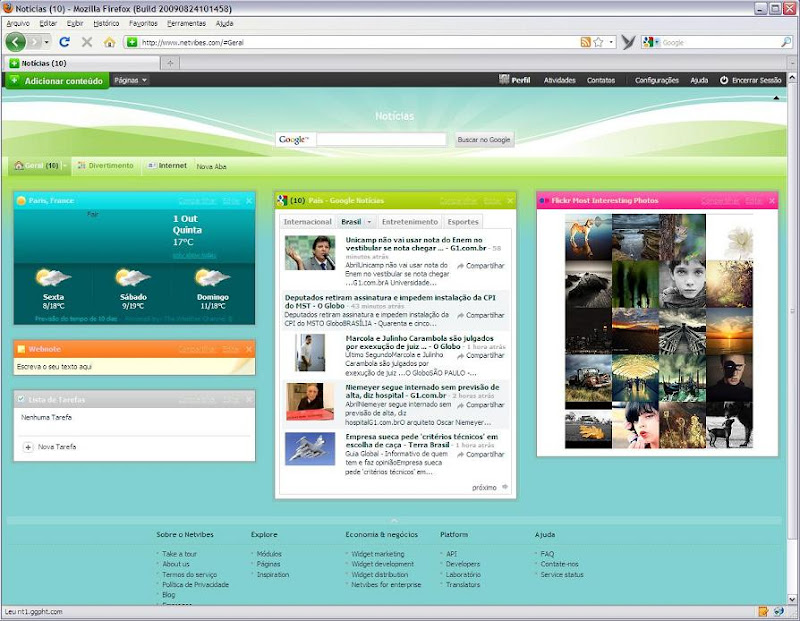Open the Geral tab options arrow
The image size is (800, 621).
(65, 166)
